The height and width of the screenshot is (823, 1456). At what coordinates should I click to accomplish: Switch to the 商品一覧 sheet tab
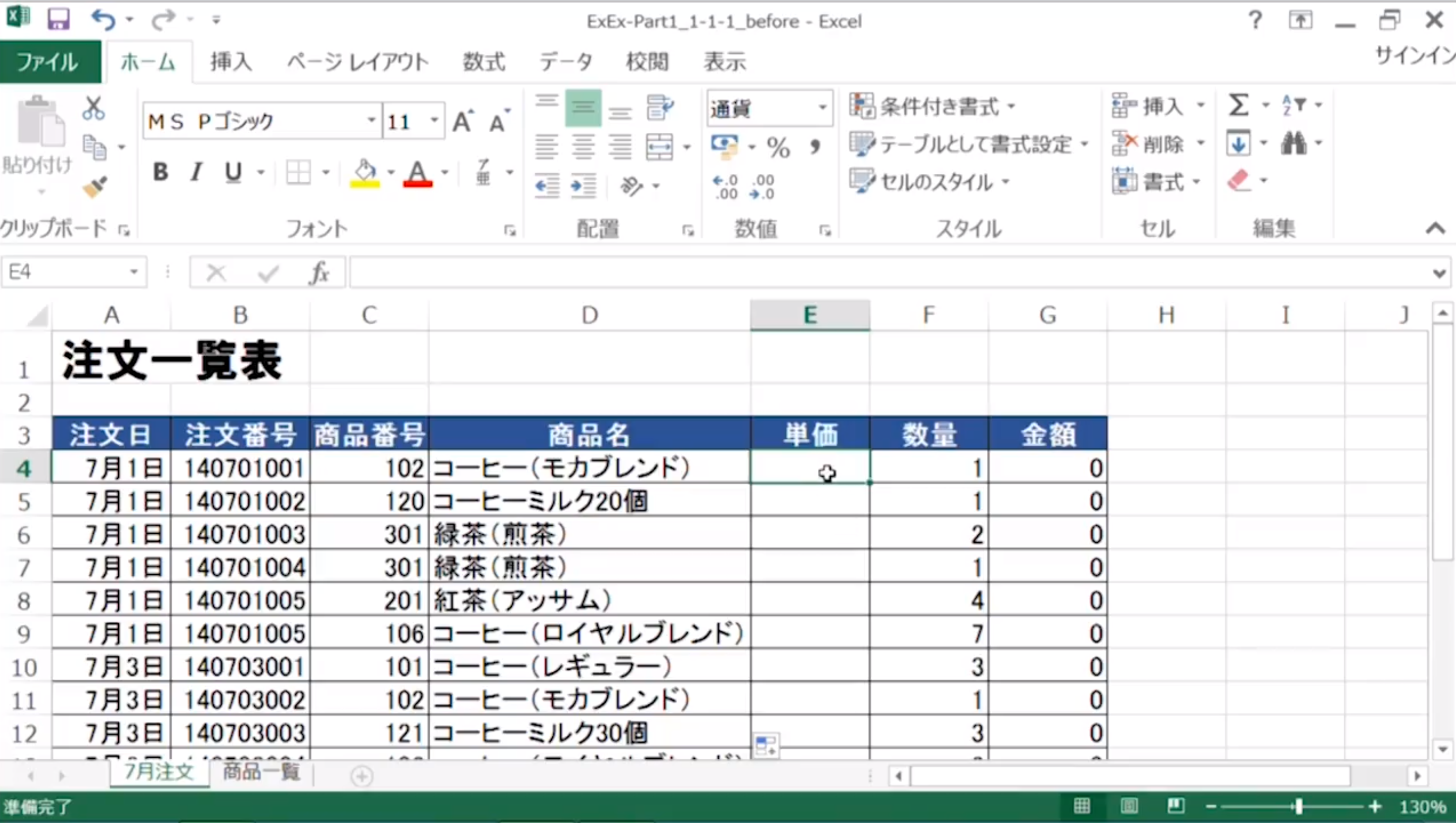click(261, 772)
